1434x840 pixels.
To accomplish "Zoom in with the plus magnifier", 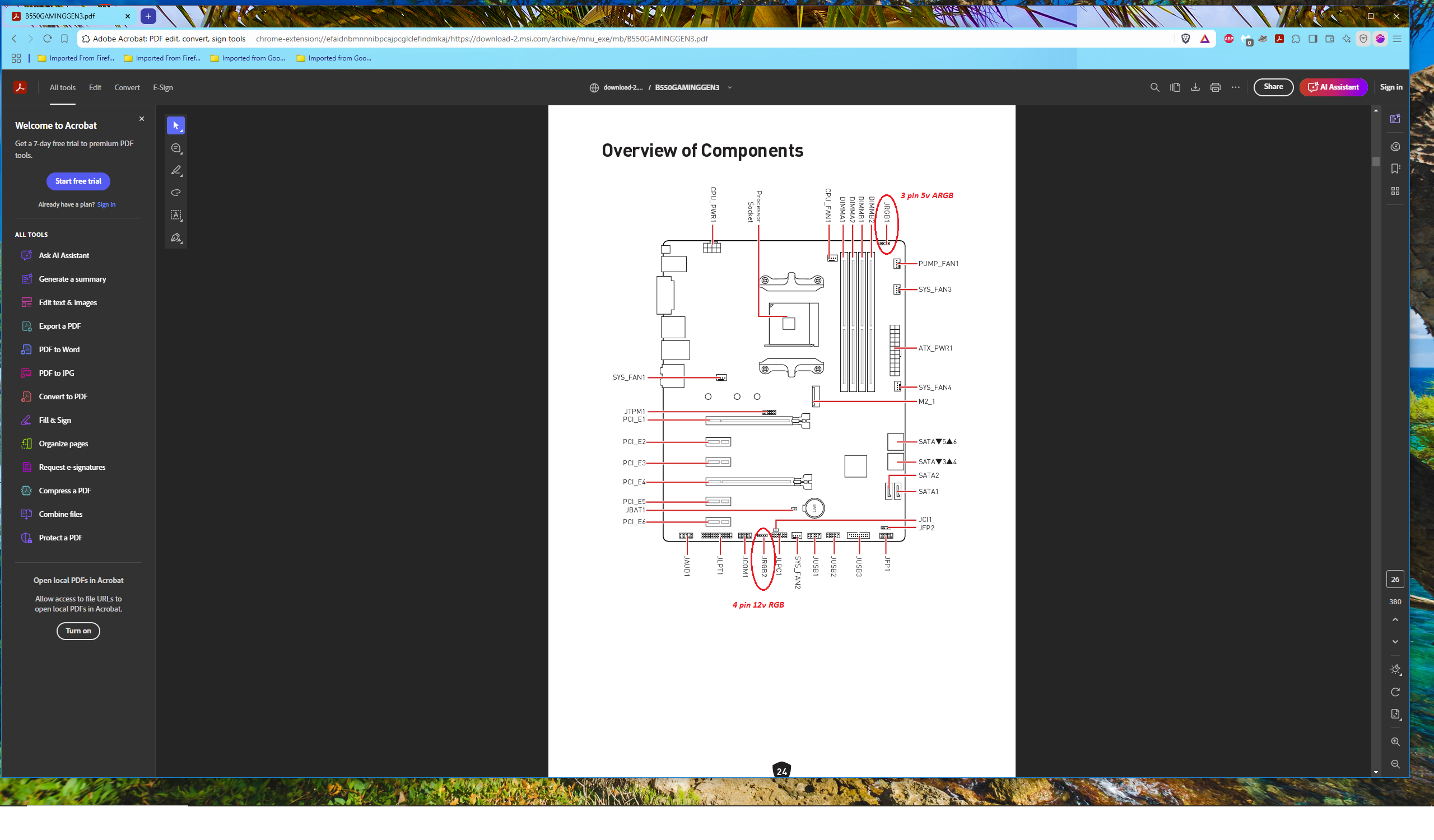I will tap(1395, 741).
